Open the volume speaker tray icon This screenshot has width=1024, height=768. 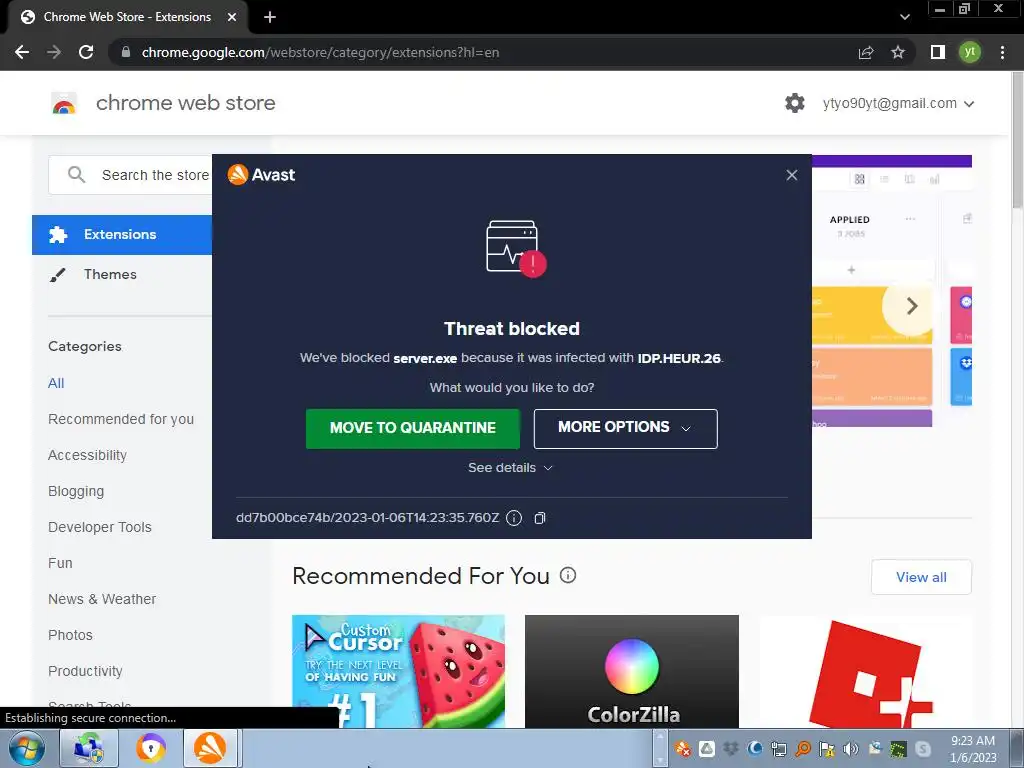[851, 749]
